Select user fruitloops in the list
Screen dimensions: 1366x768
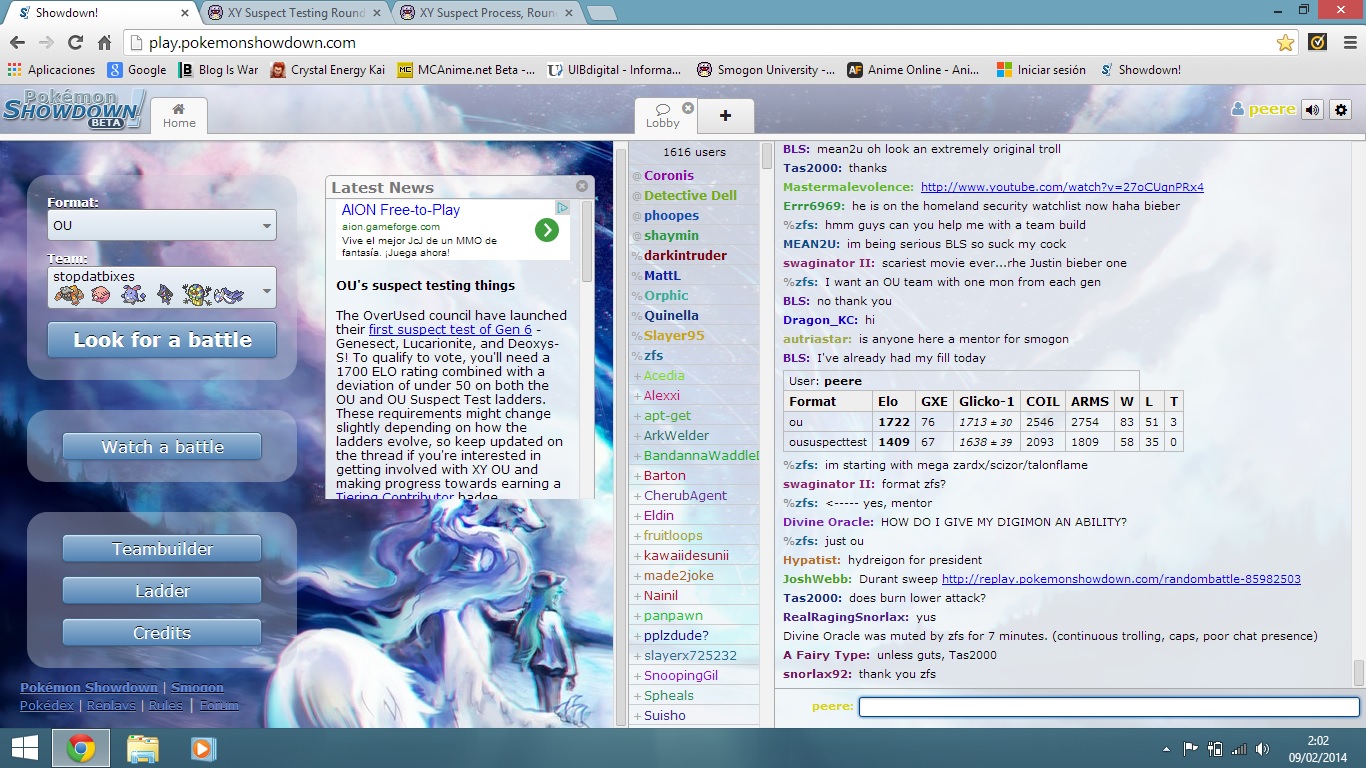[673, 535]
